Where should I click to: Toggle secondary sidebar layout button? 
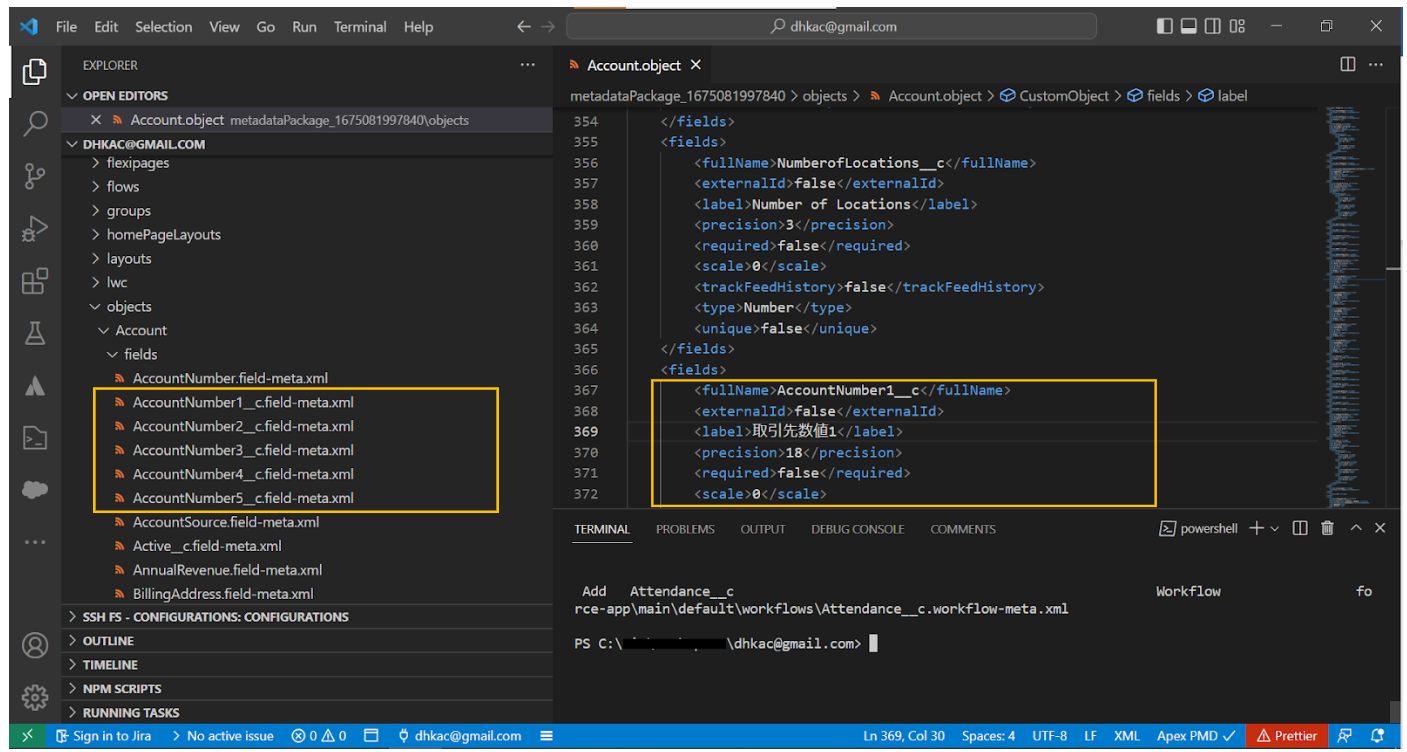pos(1213,27)
